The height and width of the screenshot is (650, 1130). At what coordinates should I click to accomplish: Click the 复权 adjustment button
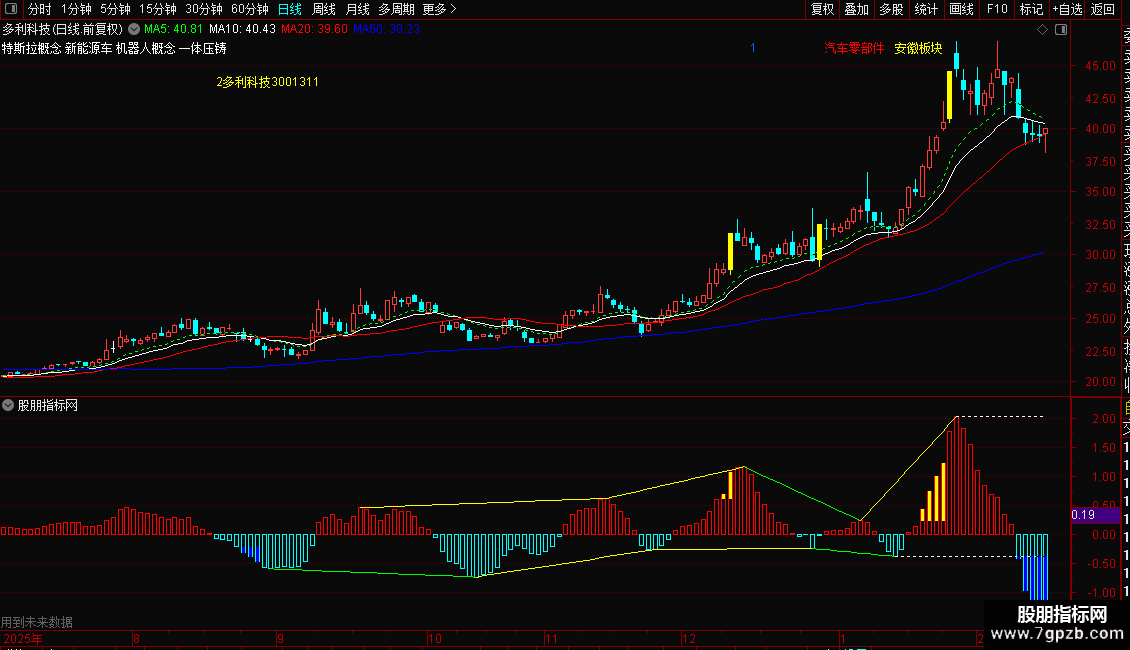822,9
